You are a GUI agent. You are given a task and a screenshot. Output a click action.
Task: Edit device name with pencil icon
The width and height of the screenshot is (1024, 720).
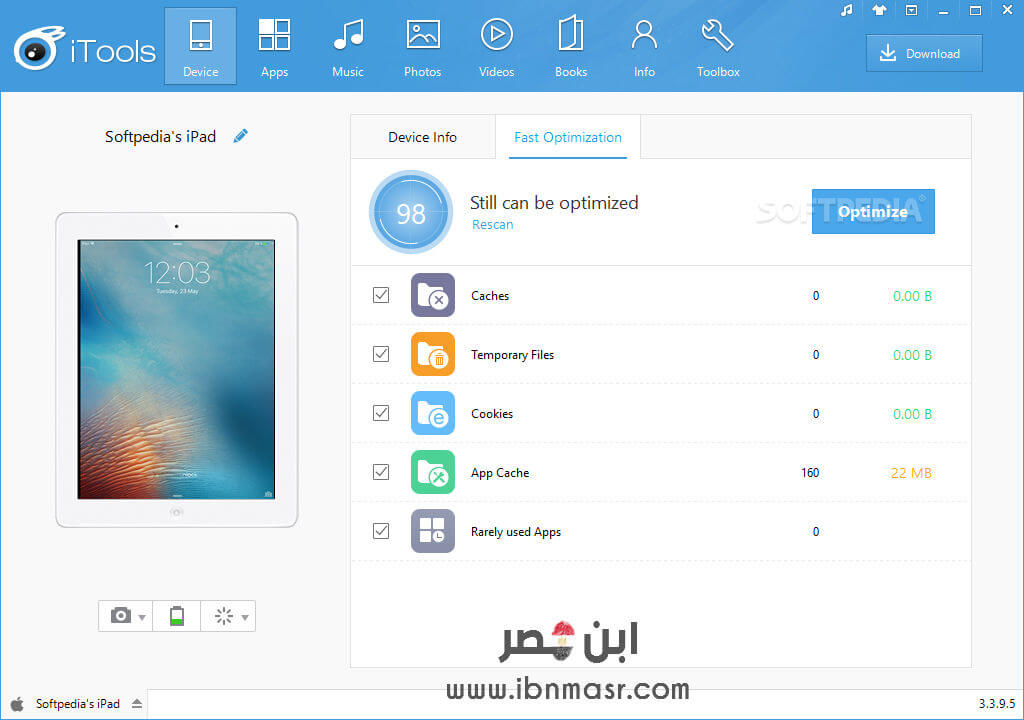(x=240, y=136)
